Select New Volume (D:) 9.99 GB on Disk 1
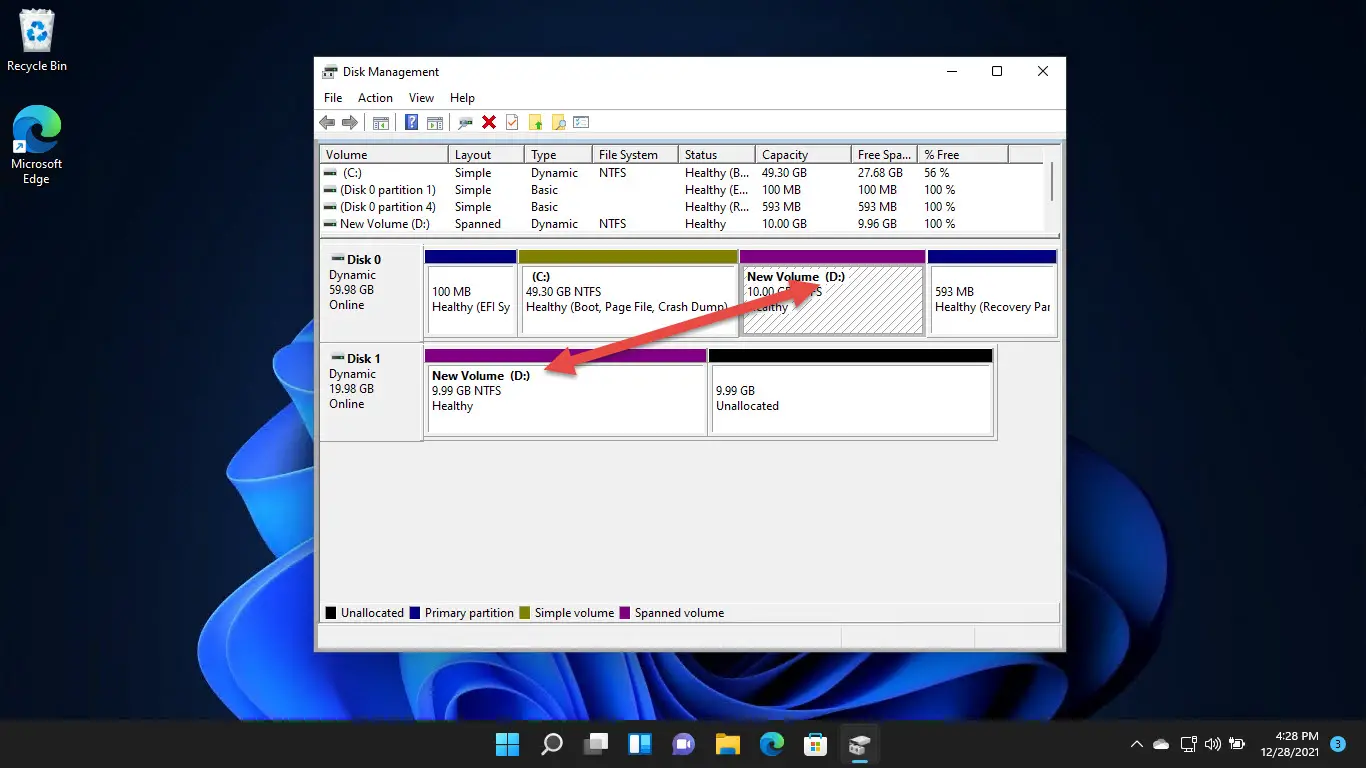 pos(566,391)
